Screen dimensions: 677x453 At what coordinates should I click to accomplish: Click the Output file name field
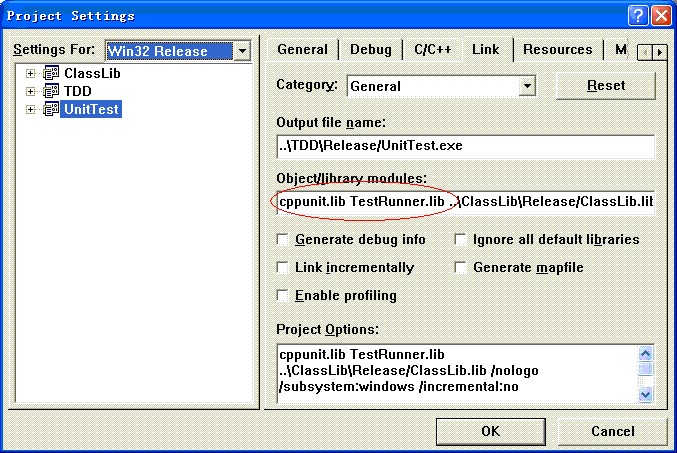pos(465,146)
